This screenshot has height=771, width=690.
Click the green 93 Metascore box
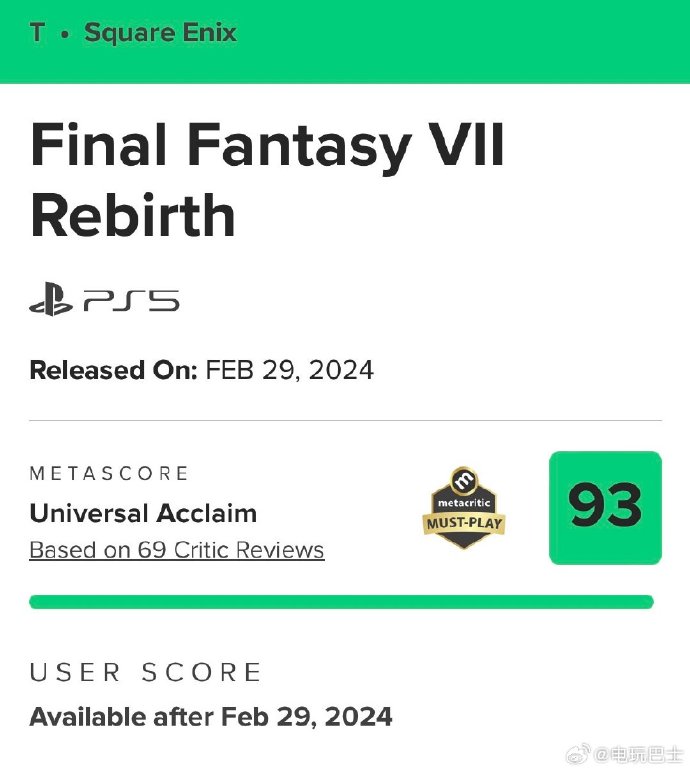coord(605,507)
